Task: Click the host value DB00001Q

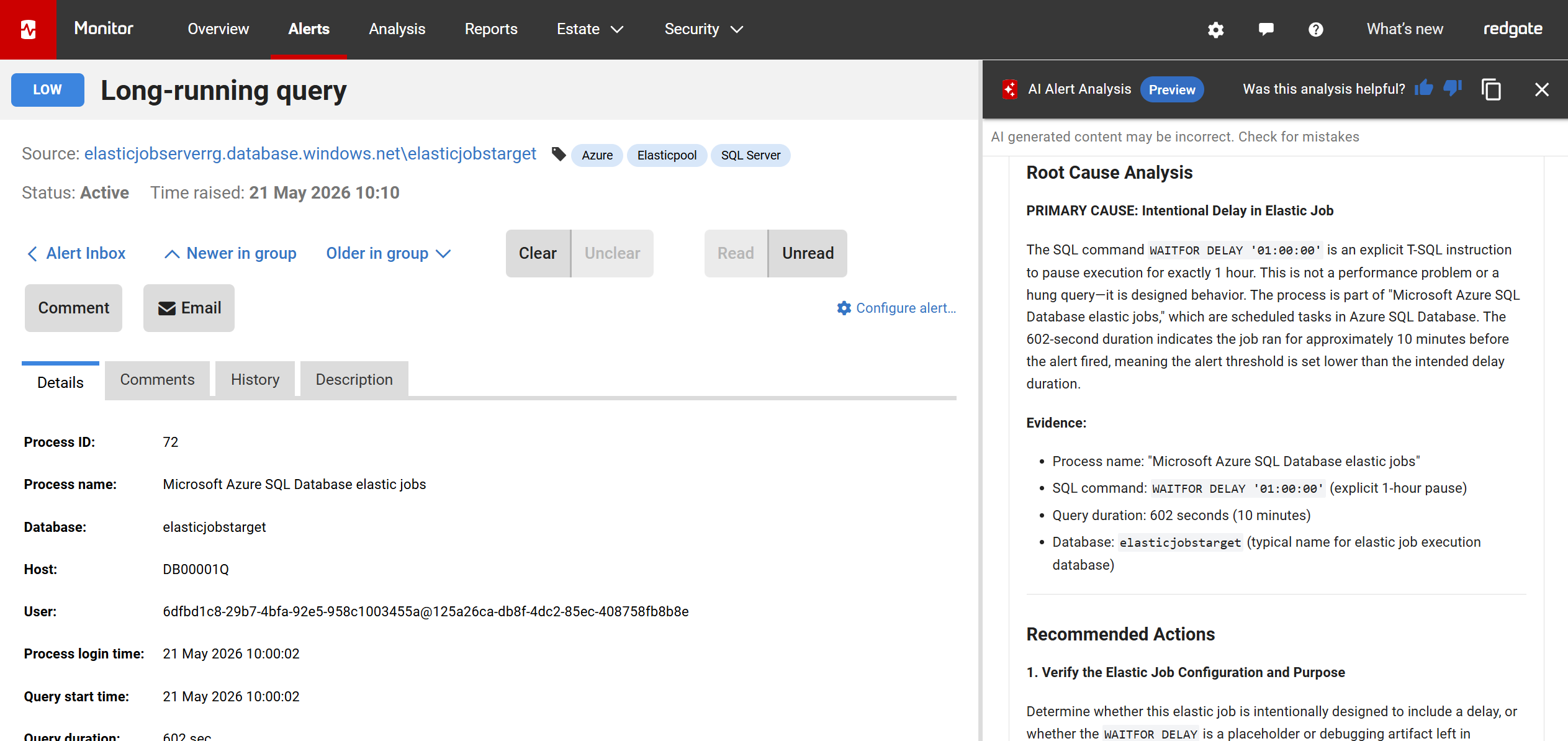Action: (196, 569)
